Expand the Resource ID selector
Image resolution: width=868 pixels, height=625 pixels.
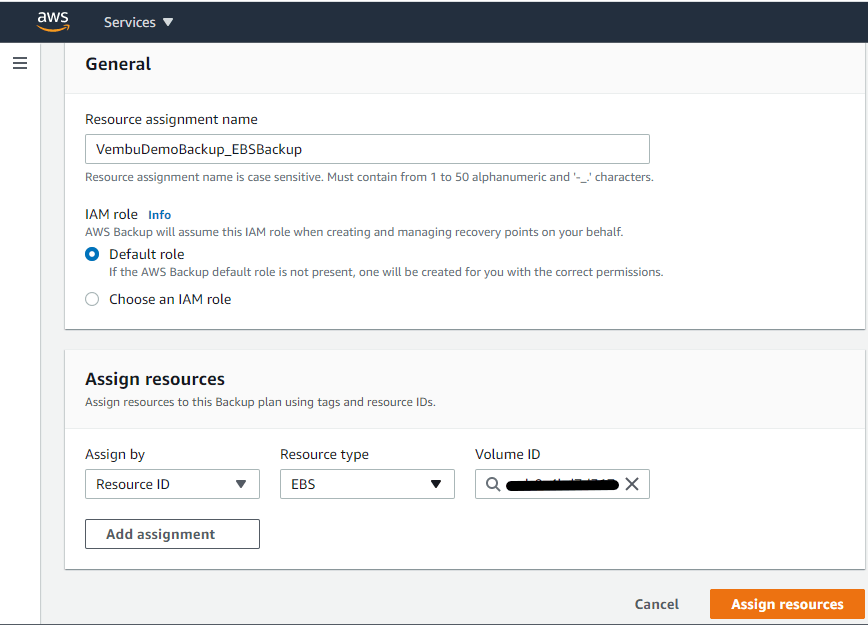(172, 484)
